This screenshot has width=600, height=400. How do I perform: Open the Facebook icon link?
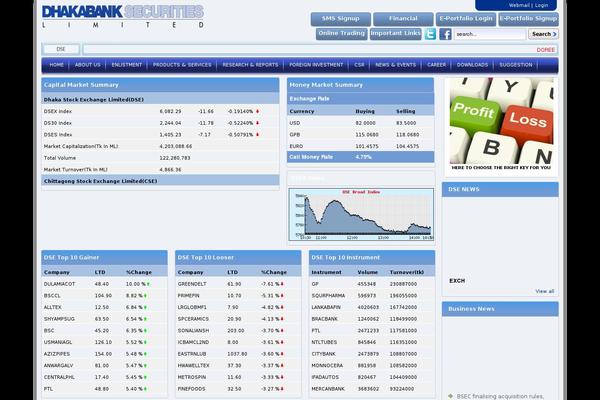click(445, 34)
